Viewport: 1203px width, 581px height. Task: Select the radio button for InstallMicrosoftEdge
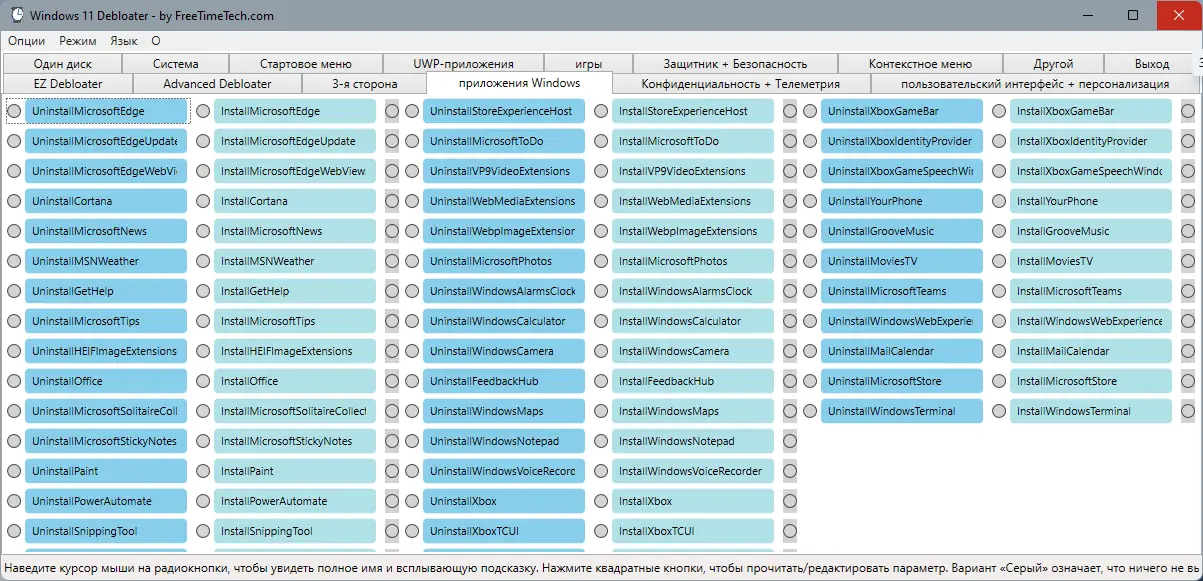coord(203,111)
